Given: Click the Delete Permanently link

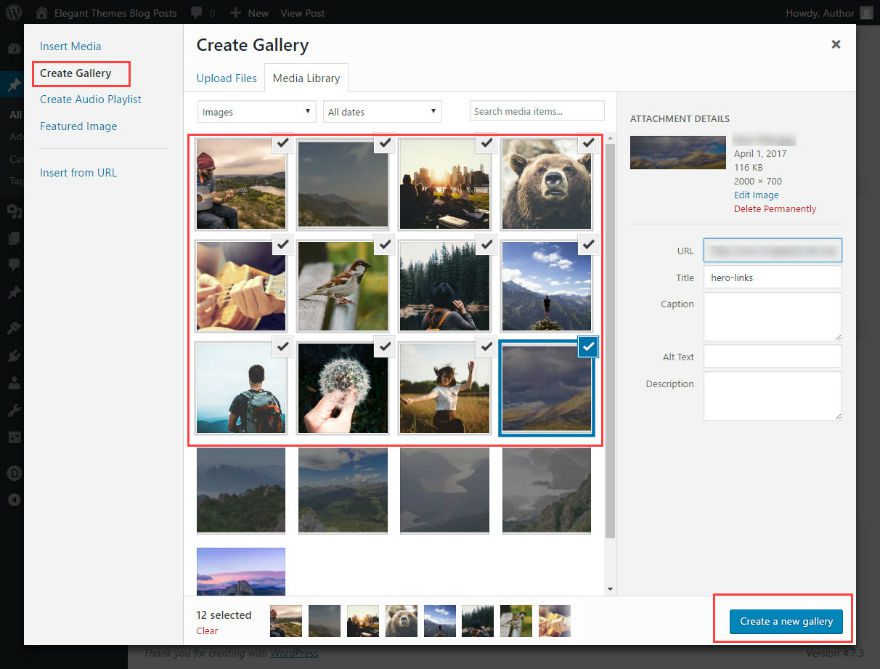Looking at the screenshot, I should point(775,209).
